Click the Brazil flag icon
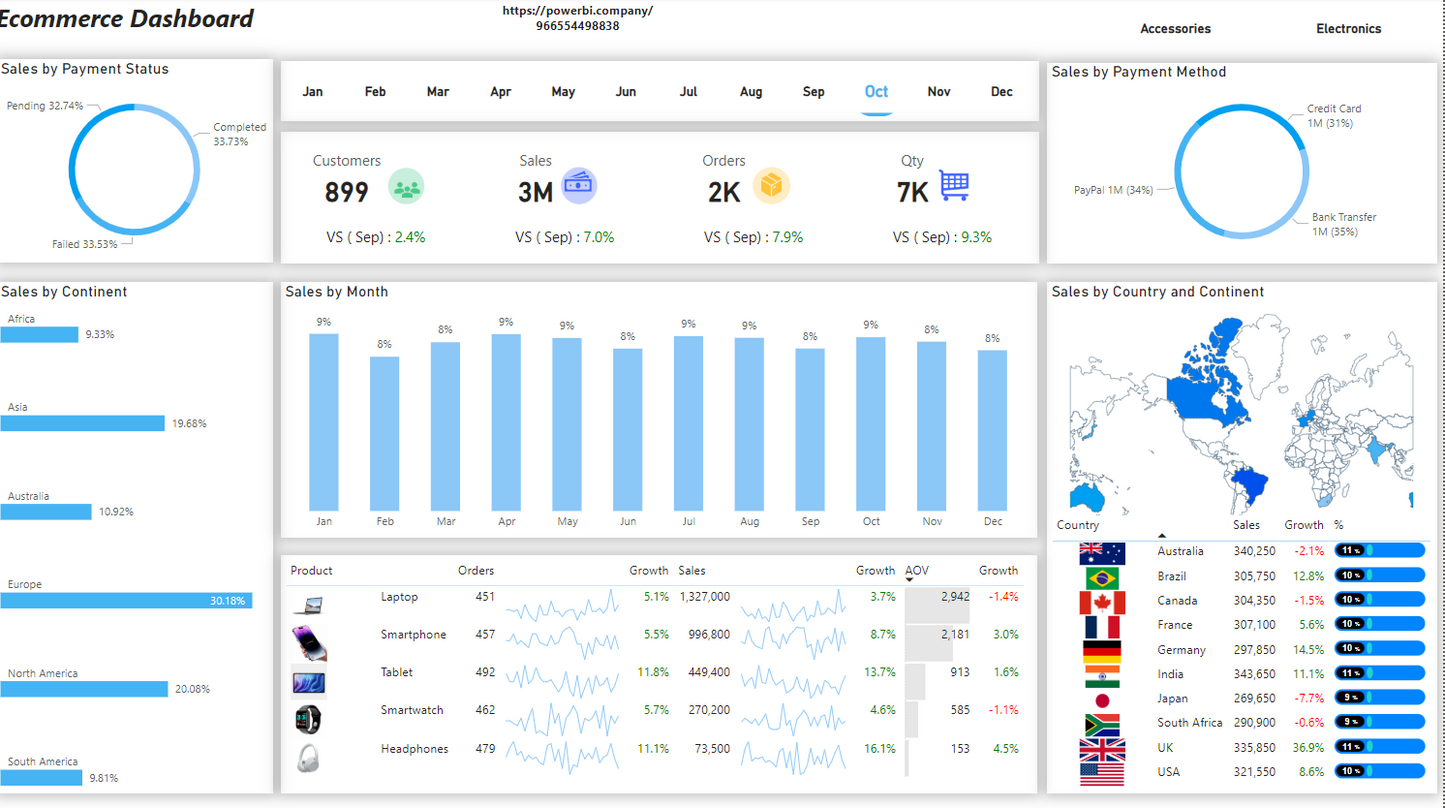 pyautogui.click(x=1102, y=578)
